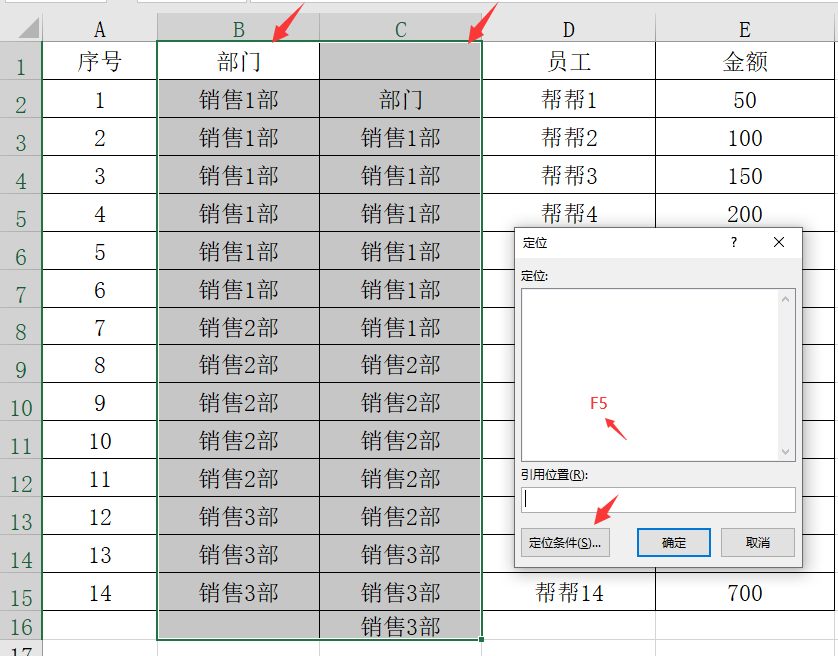The height and width of the screenshot is (656, 838).
Task: Select column C header
Action: [x=400, y=29]
